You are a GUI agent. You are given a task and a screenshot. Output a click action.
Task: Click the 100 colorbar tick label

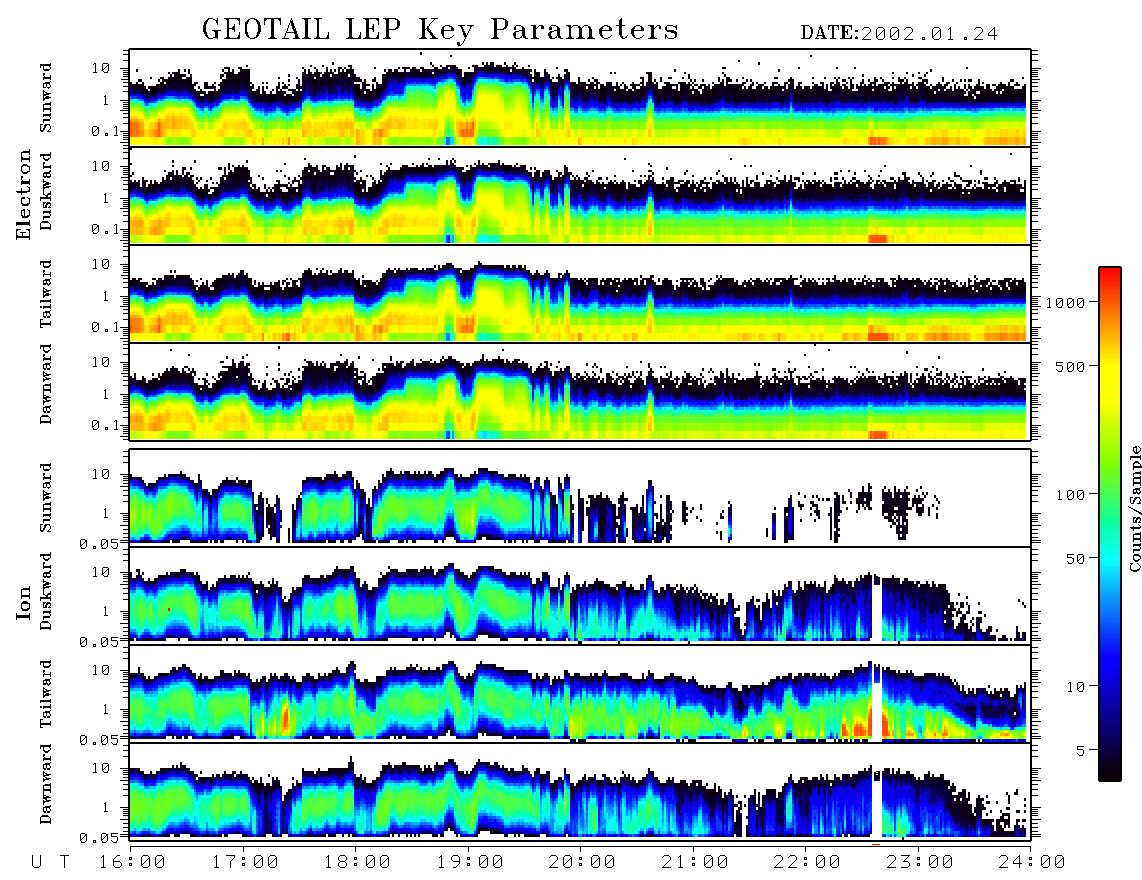(x=1071, y=495)
